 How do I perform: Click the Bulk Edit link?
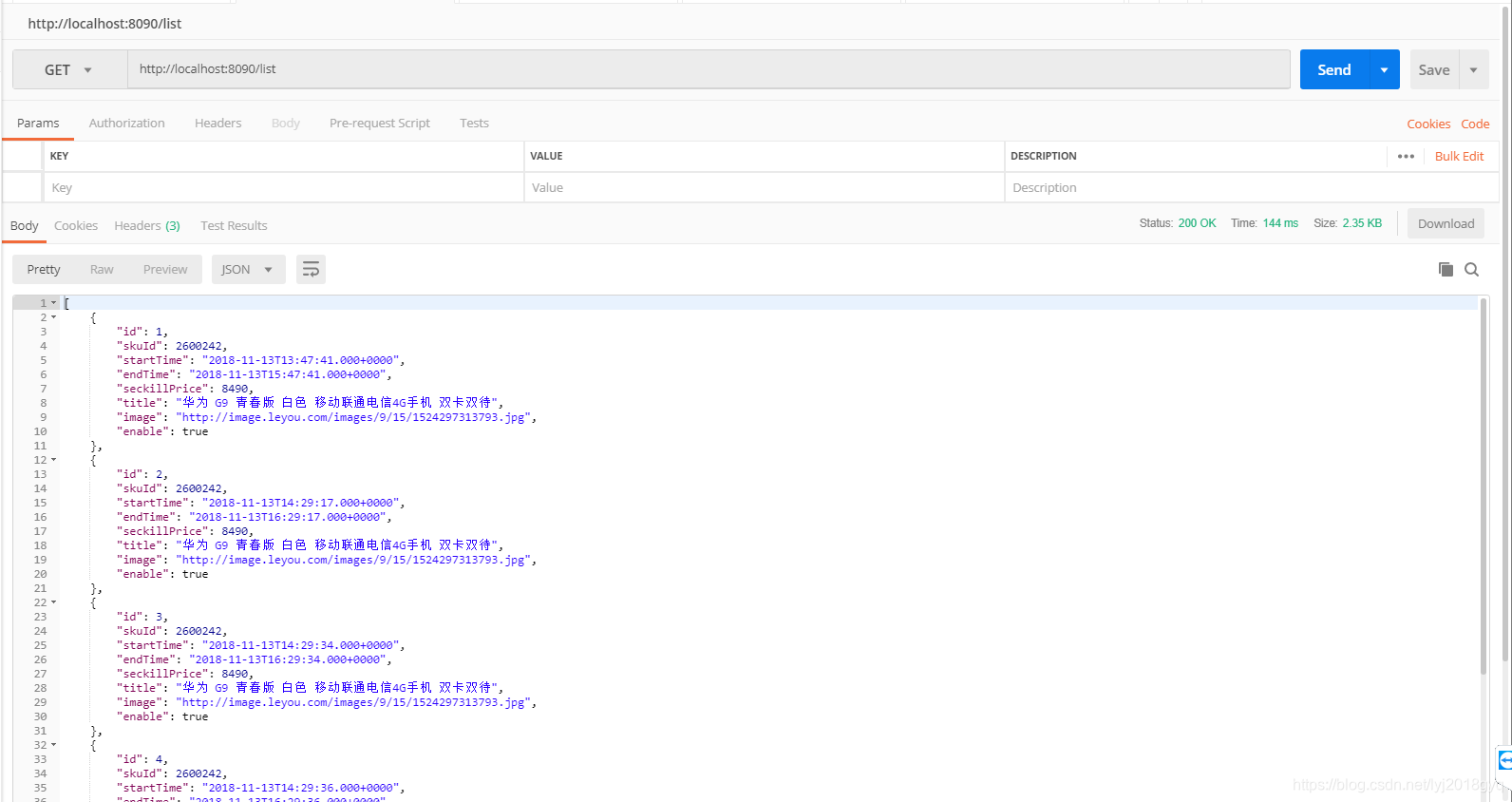(1459, 157)
